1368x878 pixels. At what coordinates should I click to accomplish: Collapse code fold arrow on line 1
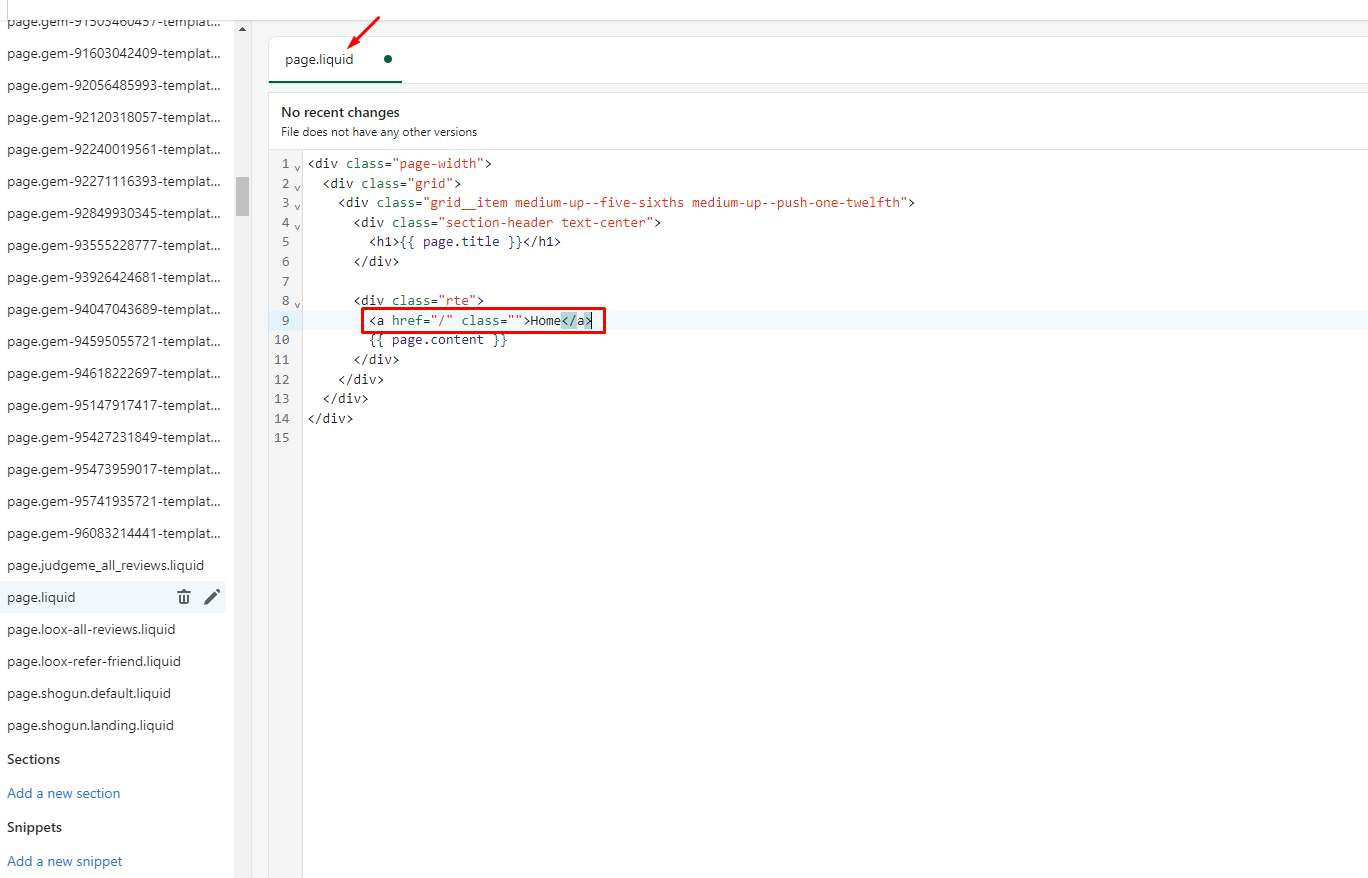(297, 166)
